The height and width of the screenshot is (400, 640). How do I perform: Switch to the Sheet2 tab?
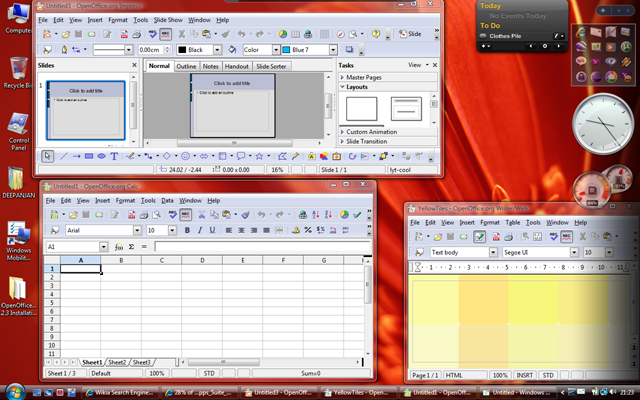117,362
